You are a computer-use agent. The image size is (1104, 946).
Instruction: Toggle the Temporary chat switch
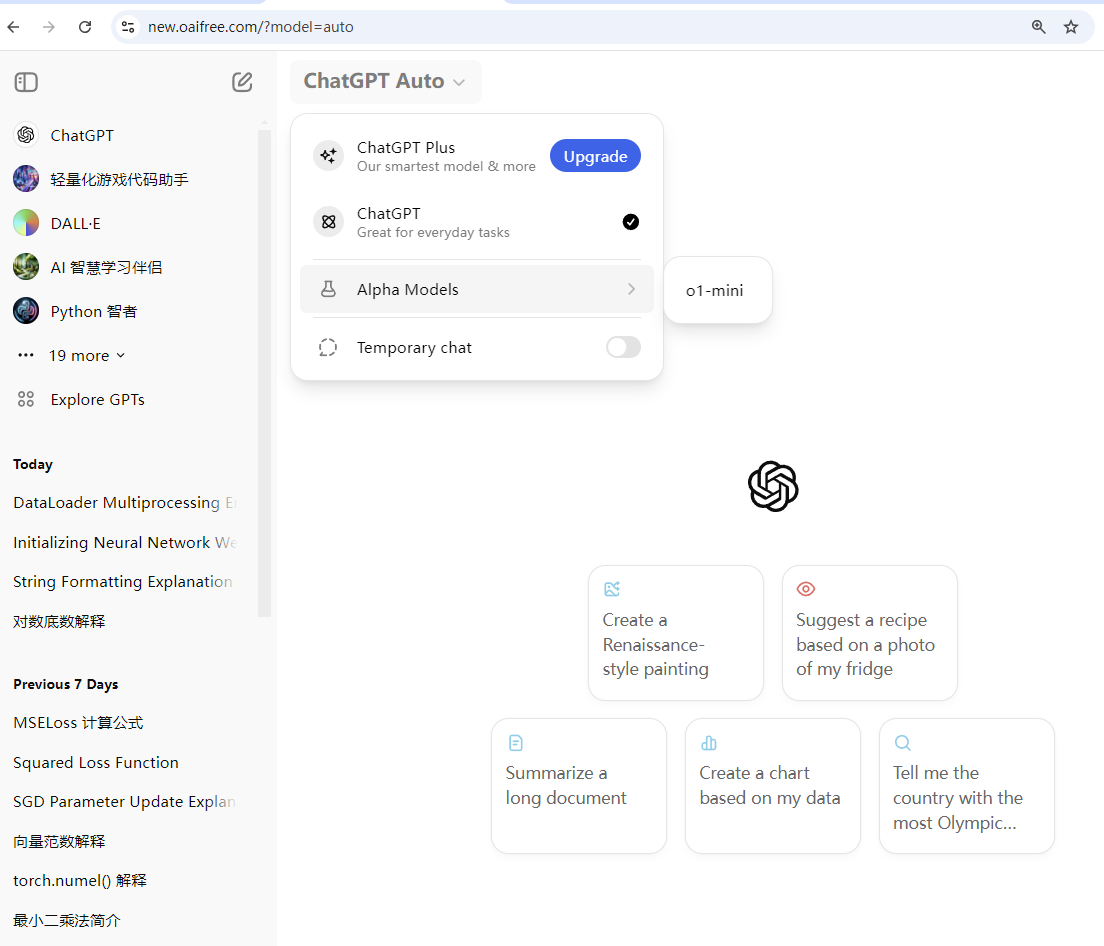[624, 347]
